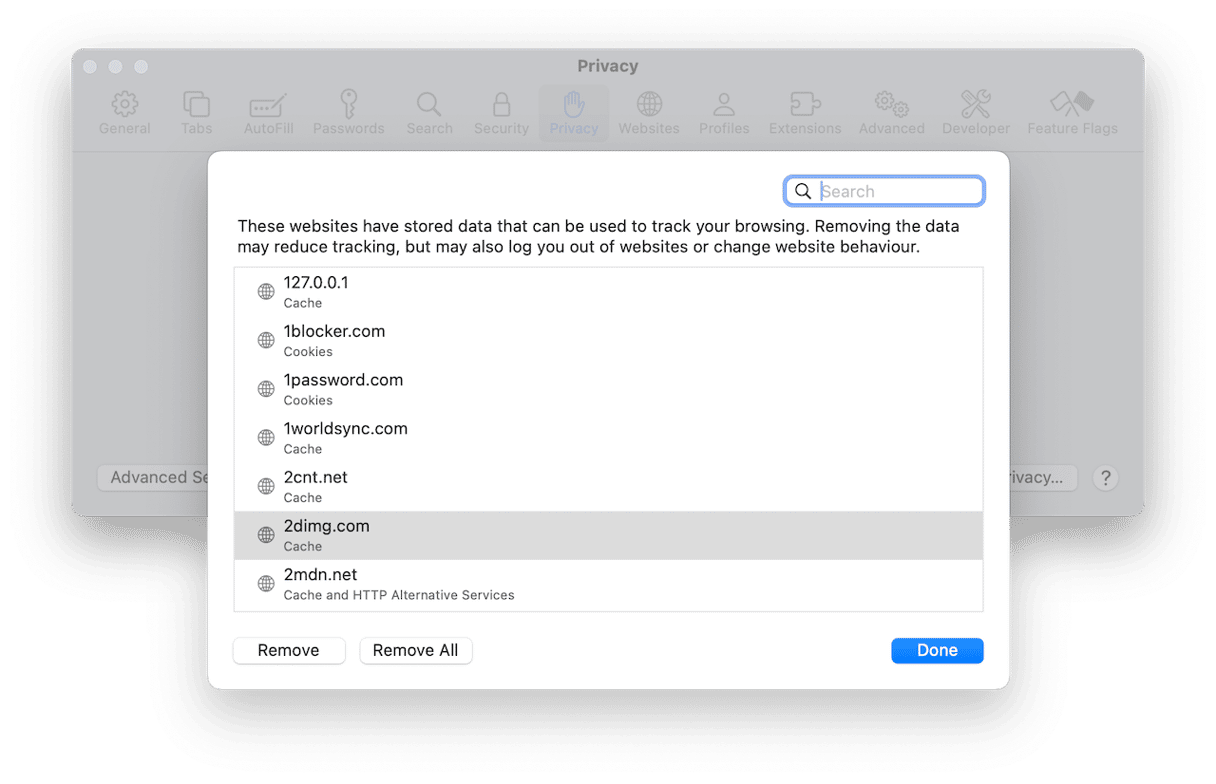Select the Security lock icon
The width and height of the screenshot is (1216, 784).
(501, 113)
